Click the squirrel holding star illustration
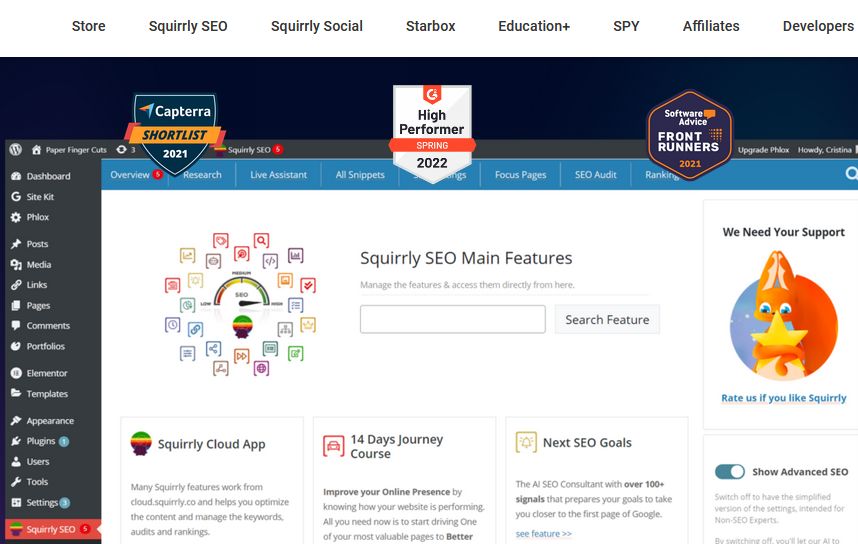858x544 pixels. [784, 316]
